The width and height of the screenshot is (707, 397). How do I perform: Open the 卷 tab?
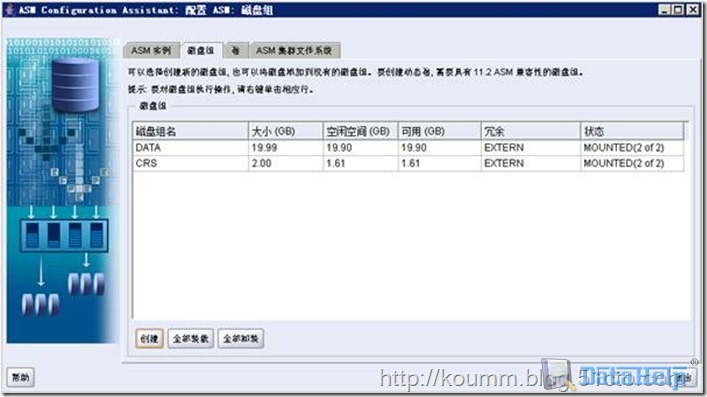[235, 51]
